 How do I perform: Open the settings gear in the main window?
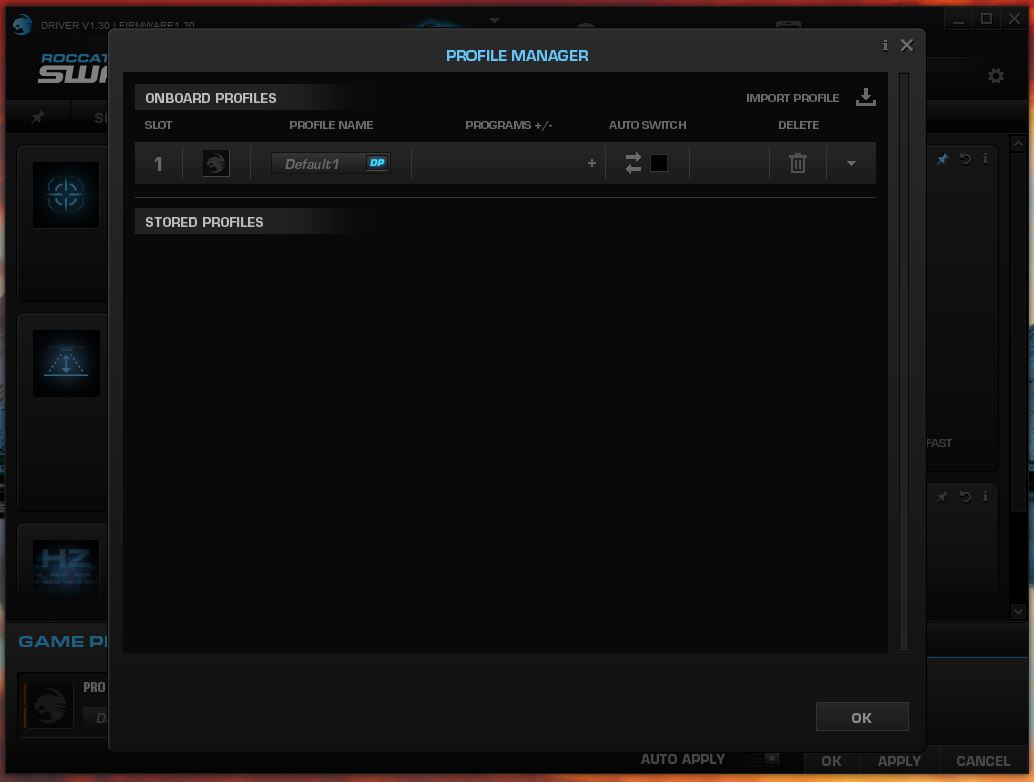tap(995, 76)
